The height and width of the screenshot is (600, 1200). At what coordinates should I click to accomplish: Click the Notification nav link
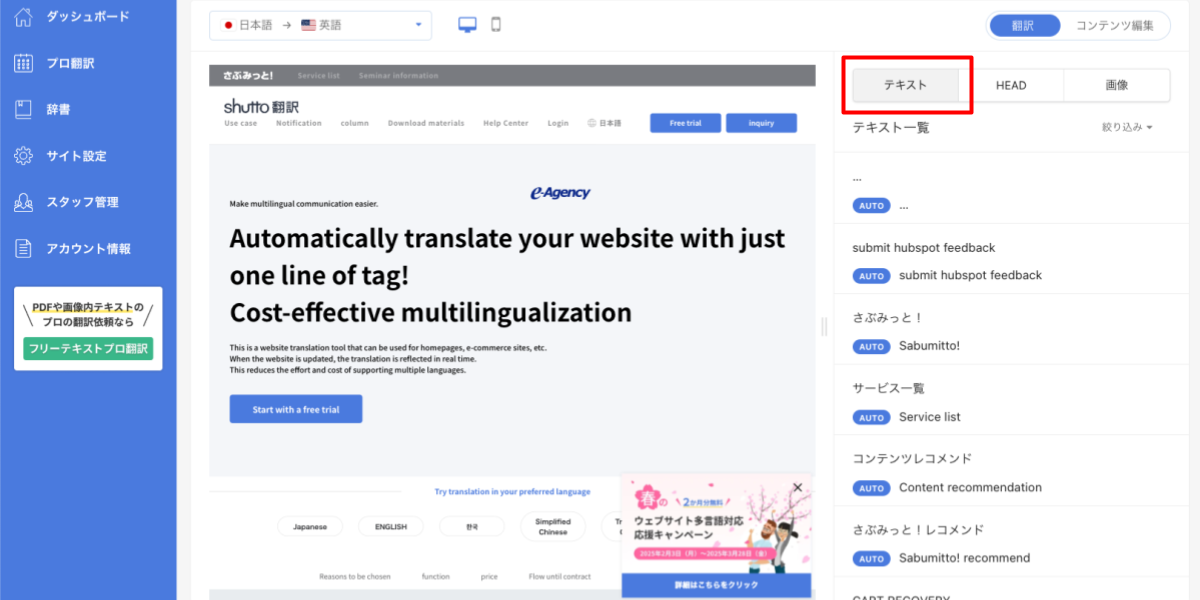tap(299, 123)
